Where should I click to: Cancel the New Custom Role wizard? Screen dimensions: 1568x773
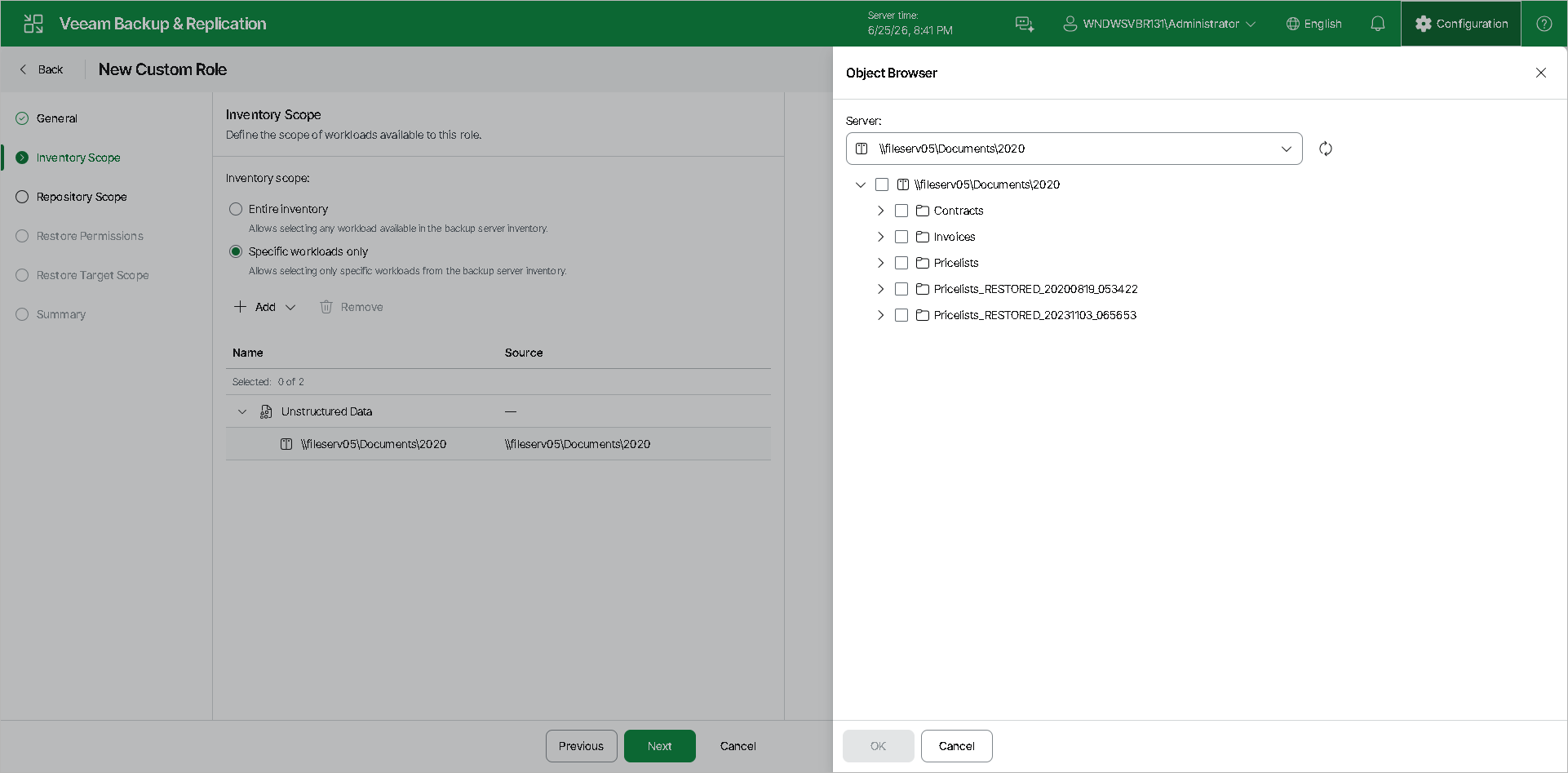[x=738, y=746]
